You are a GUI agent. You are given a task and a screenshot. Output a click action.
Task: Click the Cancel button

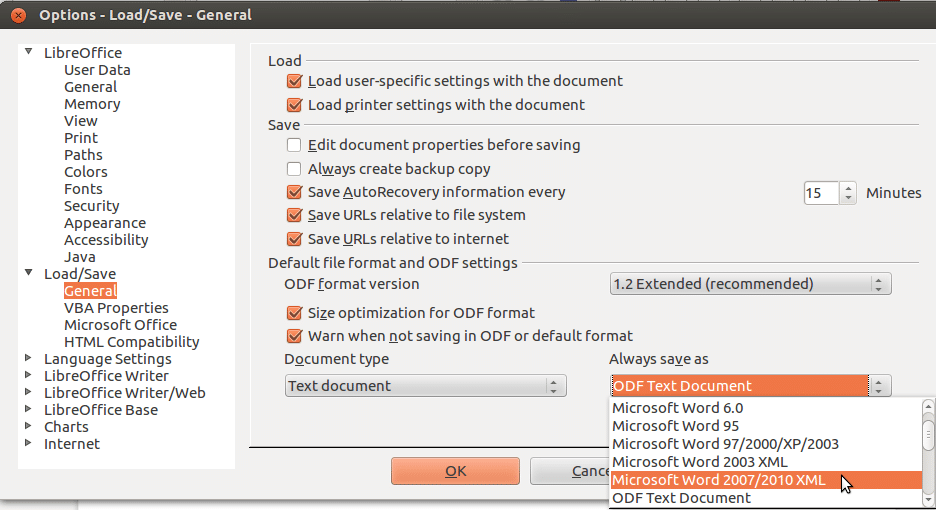[570, 471]
